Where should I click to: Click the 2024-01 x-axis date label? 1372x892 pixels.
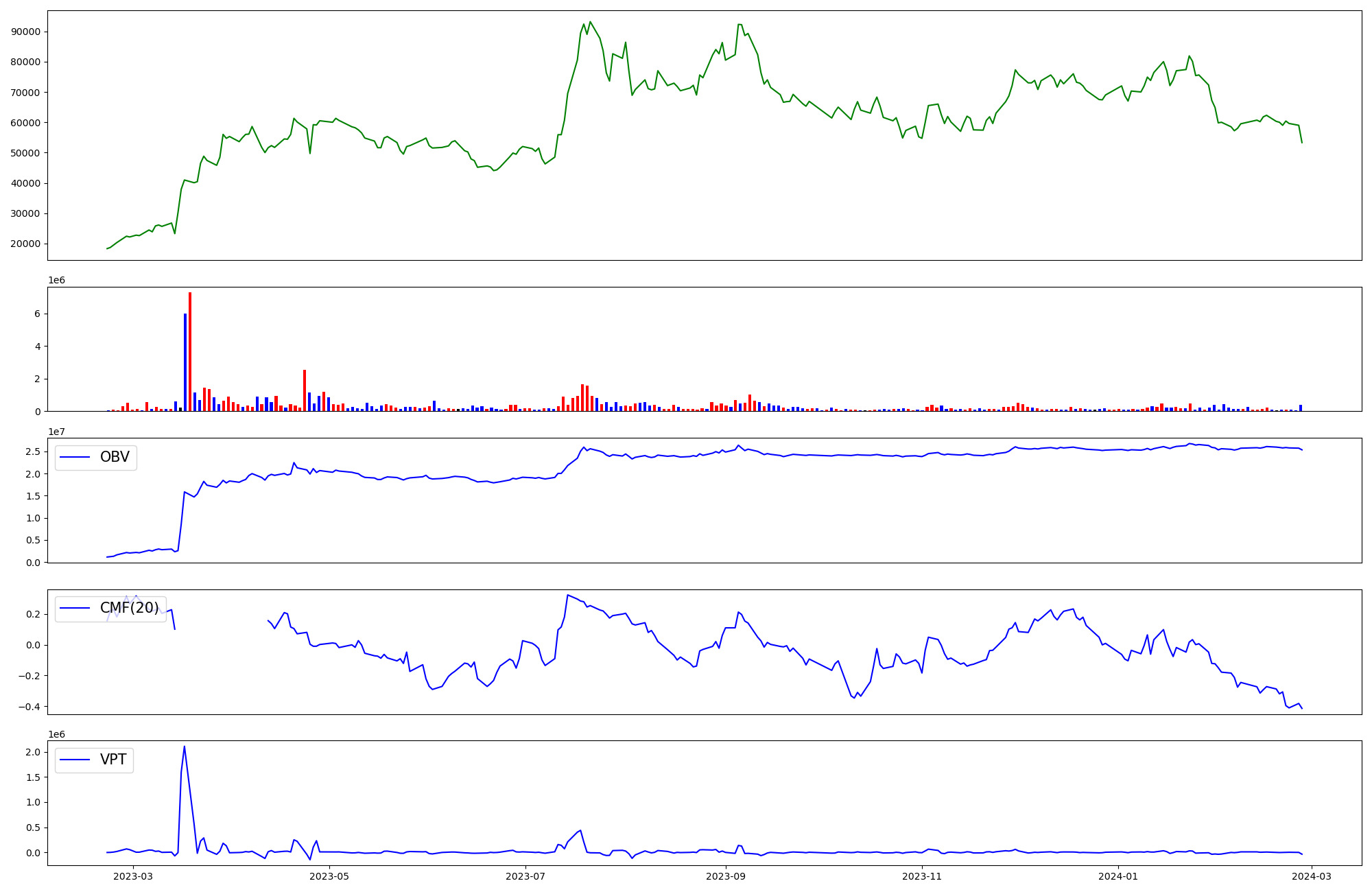pyautogui.click(x=1118, y=876)
